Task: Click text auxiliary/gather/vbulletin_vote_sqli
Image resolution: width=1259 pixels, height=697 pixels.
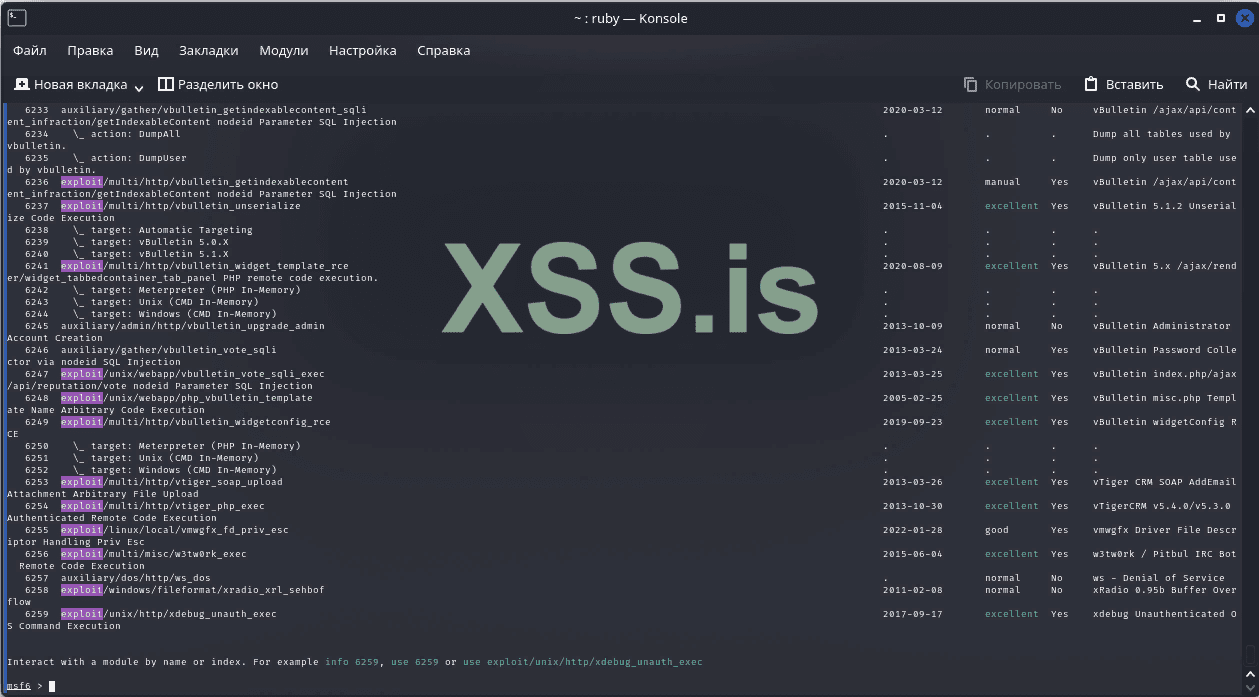Action: coord(169,350)
